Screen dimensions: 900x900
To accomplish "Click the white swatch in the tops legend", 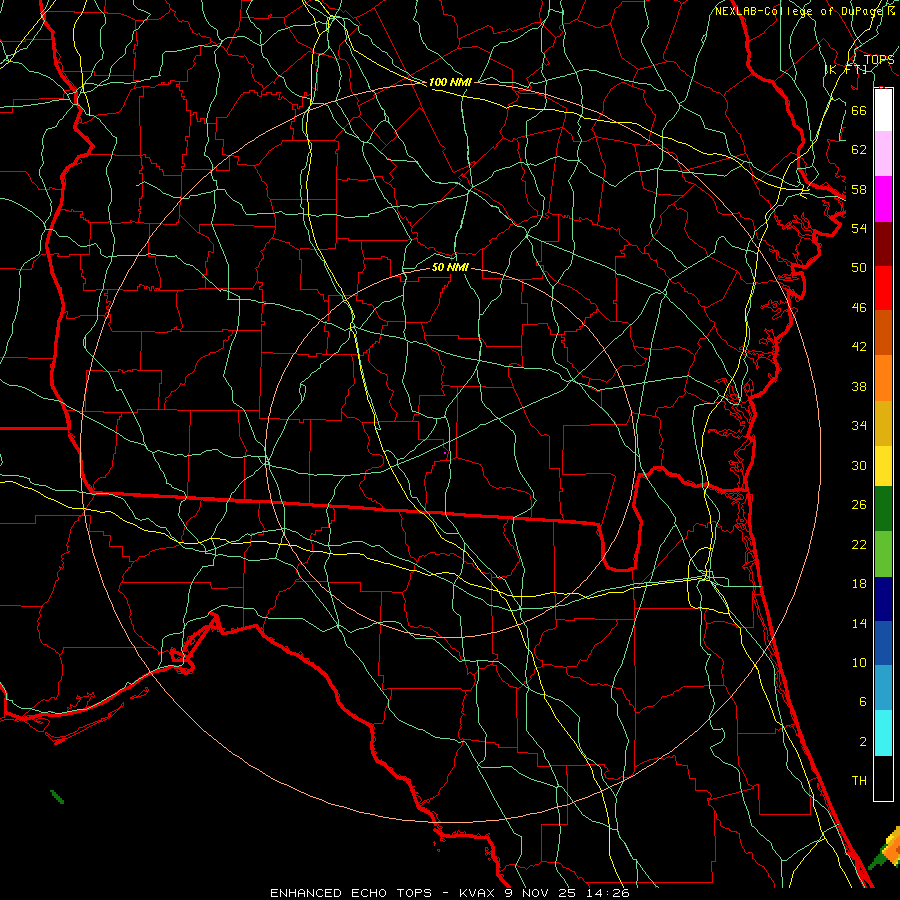I will point(883,110).
